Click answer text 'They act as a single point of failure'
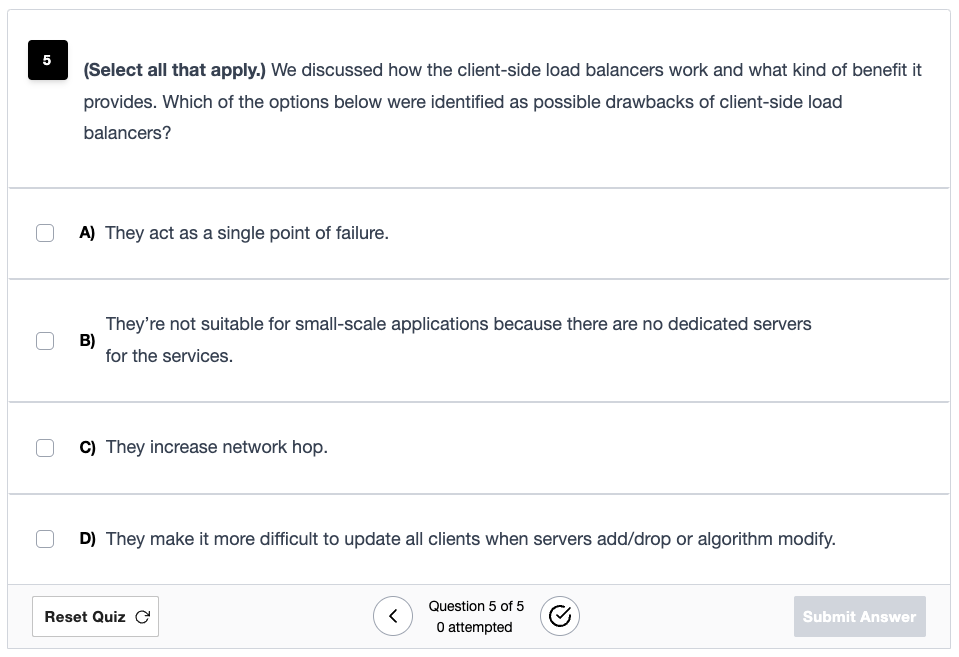959x657 pixels. pyautogui.click(x=246, y=233)
